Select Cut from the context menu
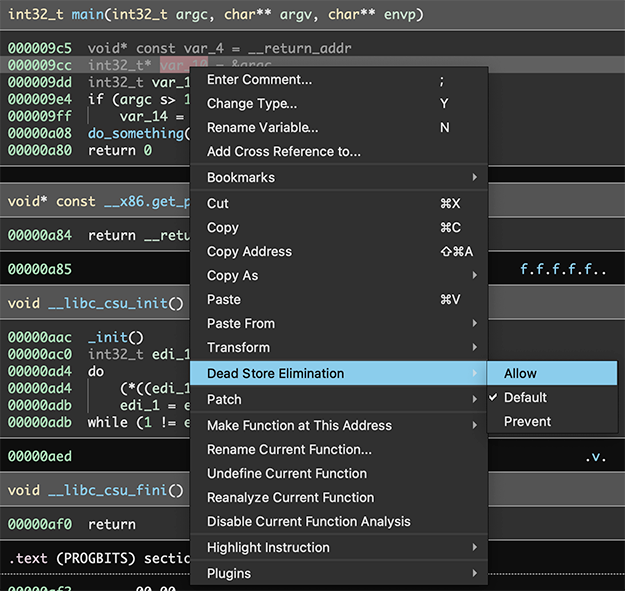625x591 pixels. click(339, 203)
